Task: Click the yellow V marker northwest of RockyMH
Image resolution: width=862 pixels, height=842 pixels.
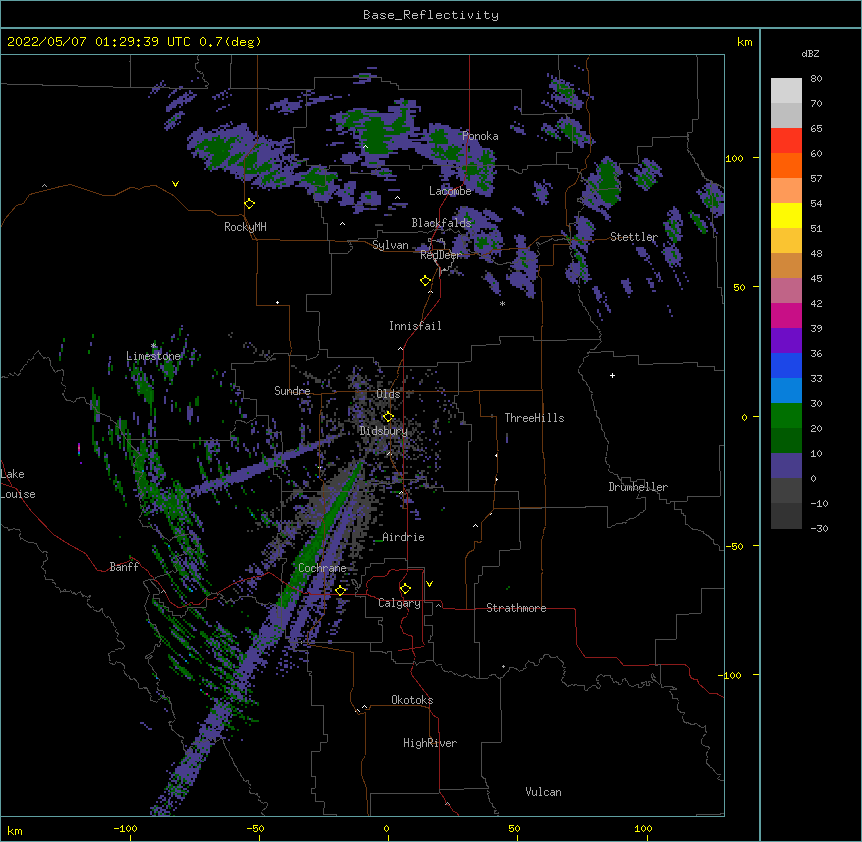Action: coord(175,184)
